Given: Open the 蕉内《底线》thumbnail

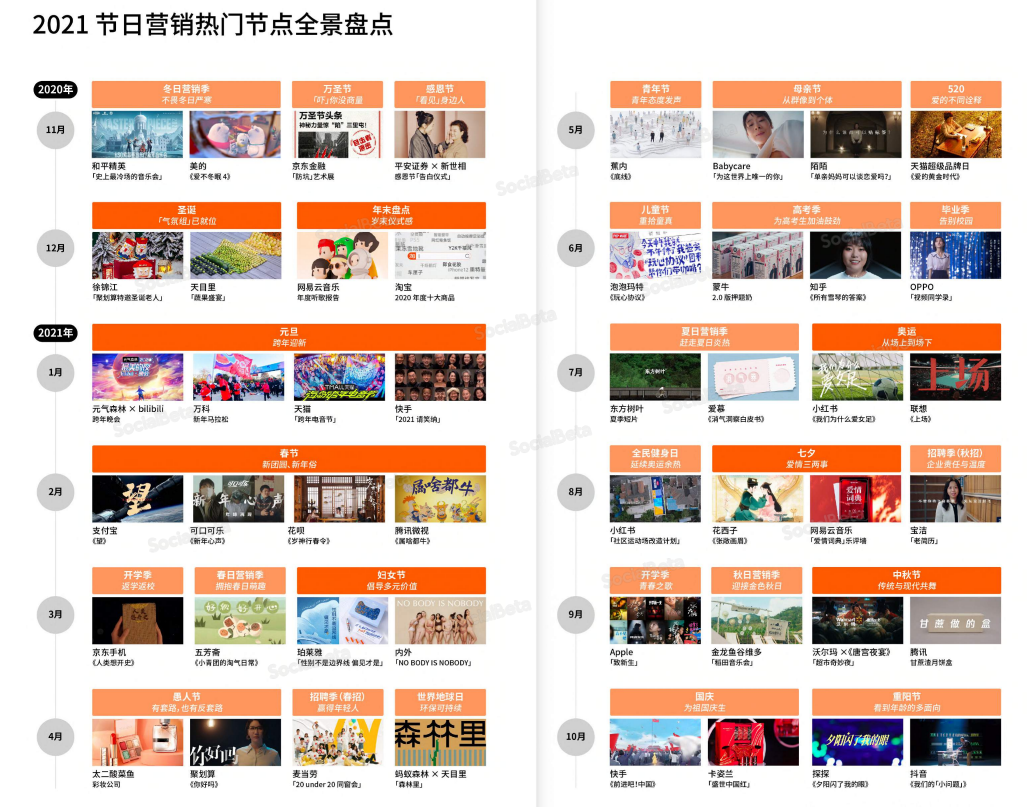Looking at the screenshot, I should click(656, 134).
